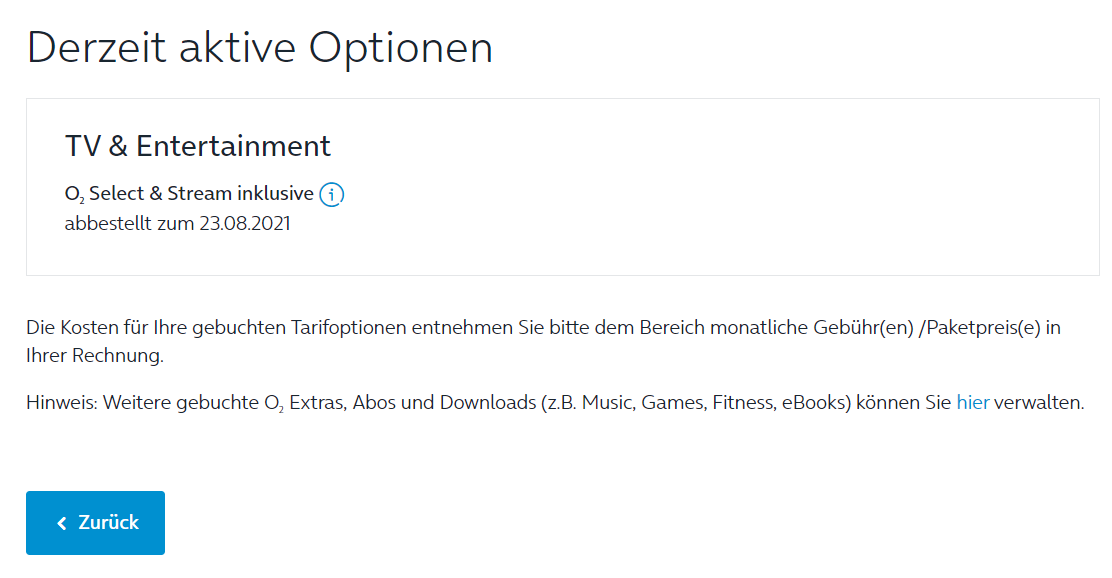
Task: Open the info icon beside Select & Stream
Action: [x=331, y=194]
